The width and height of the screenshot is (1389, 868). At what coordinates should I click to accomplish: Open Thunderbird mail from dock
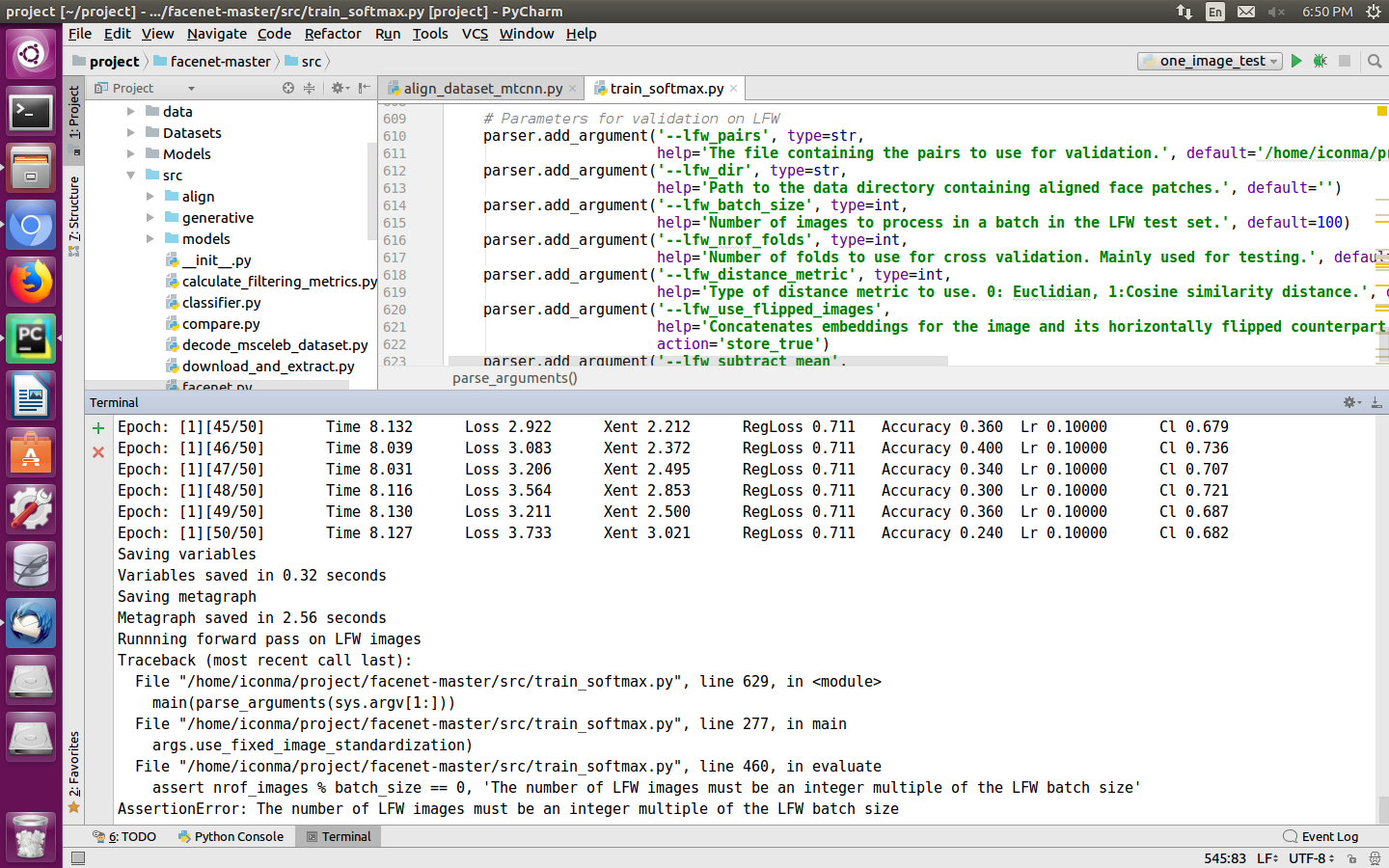pyautogui.click(x=31, y=624)
